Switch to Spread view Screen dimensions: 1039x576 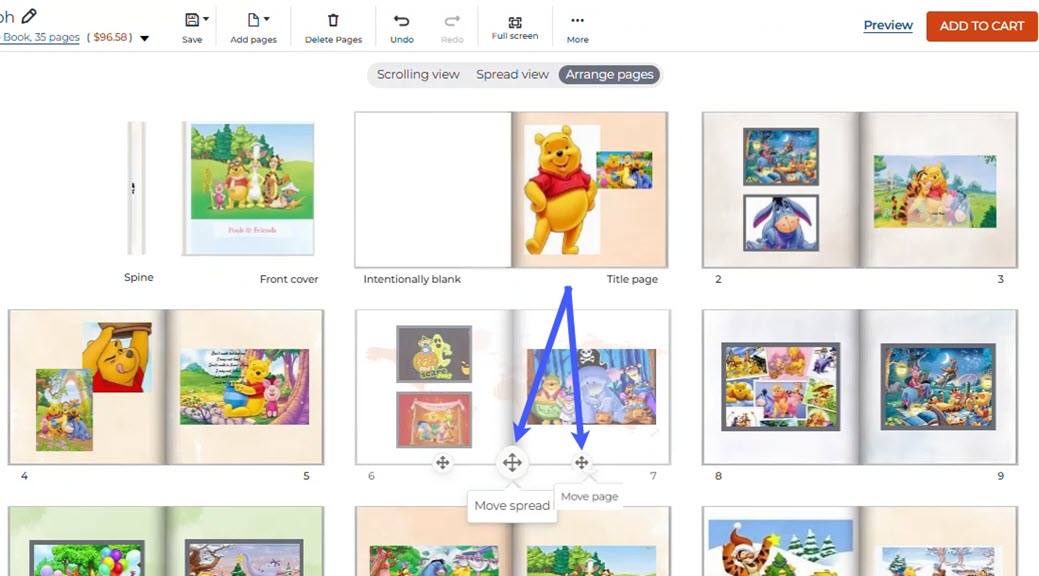pos(512,74)
